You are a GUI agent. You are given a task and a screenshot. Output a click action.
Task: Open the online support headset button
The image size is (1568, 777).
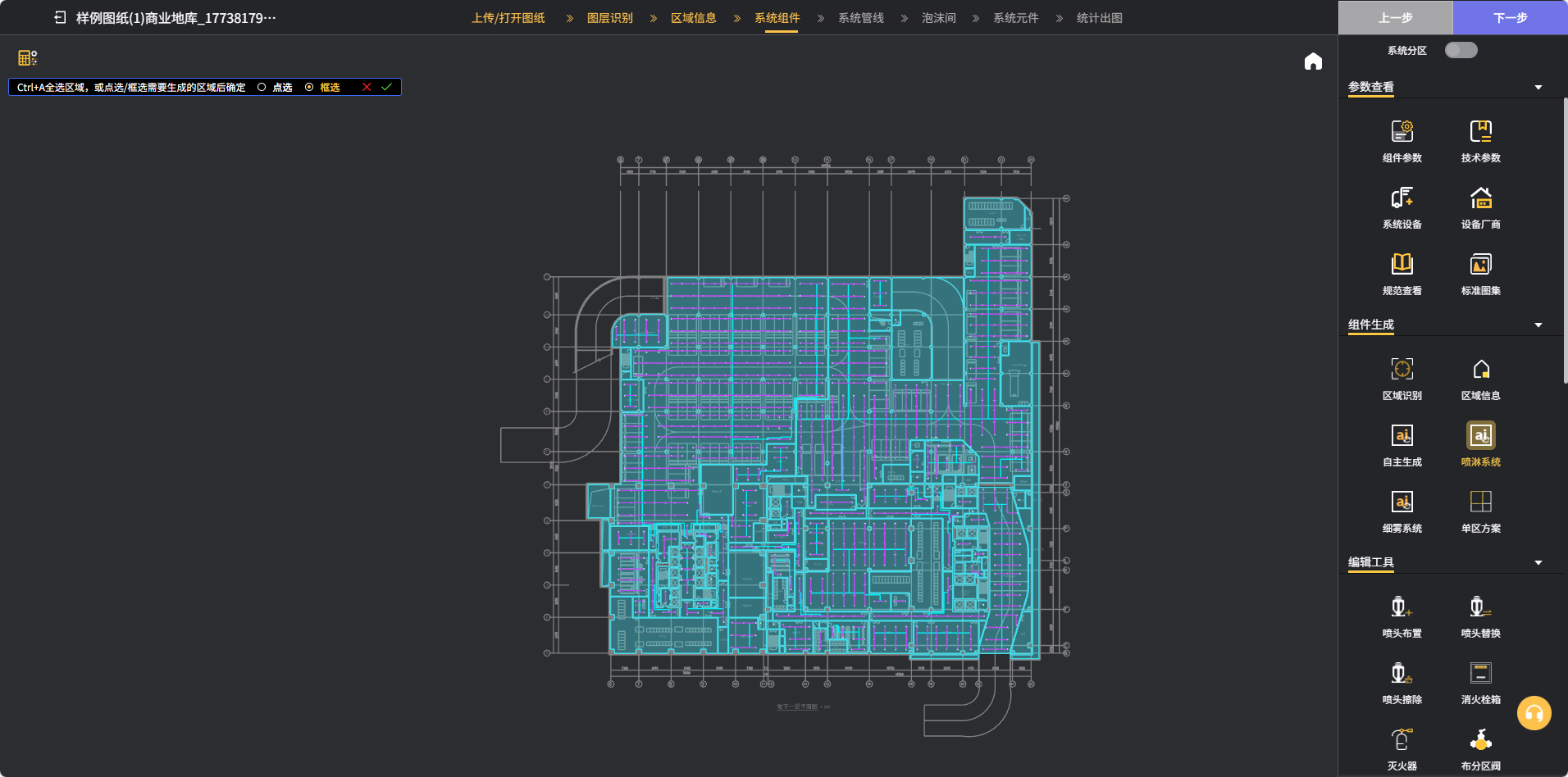tap(1534, 713)
